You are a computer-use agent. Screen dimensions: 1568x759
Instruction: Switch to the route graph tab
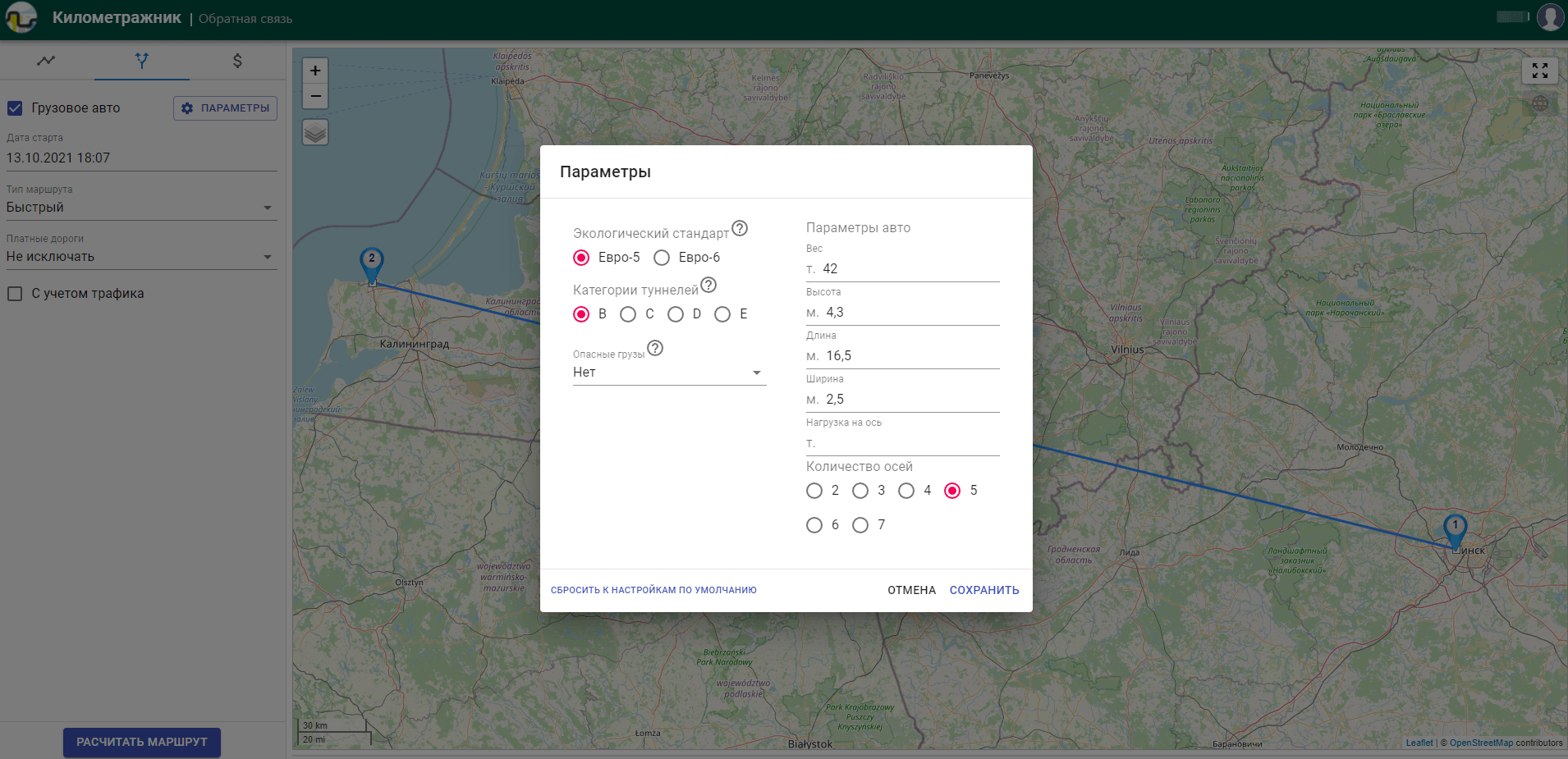tap(47, 61)
